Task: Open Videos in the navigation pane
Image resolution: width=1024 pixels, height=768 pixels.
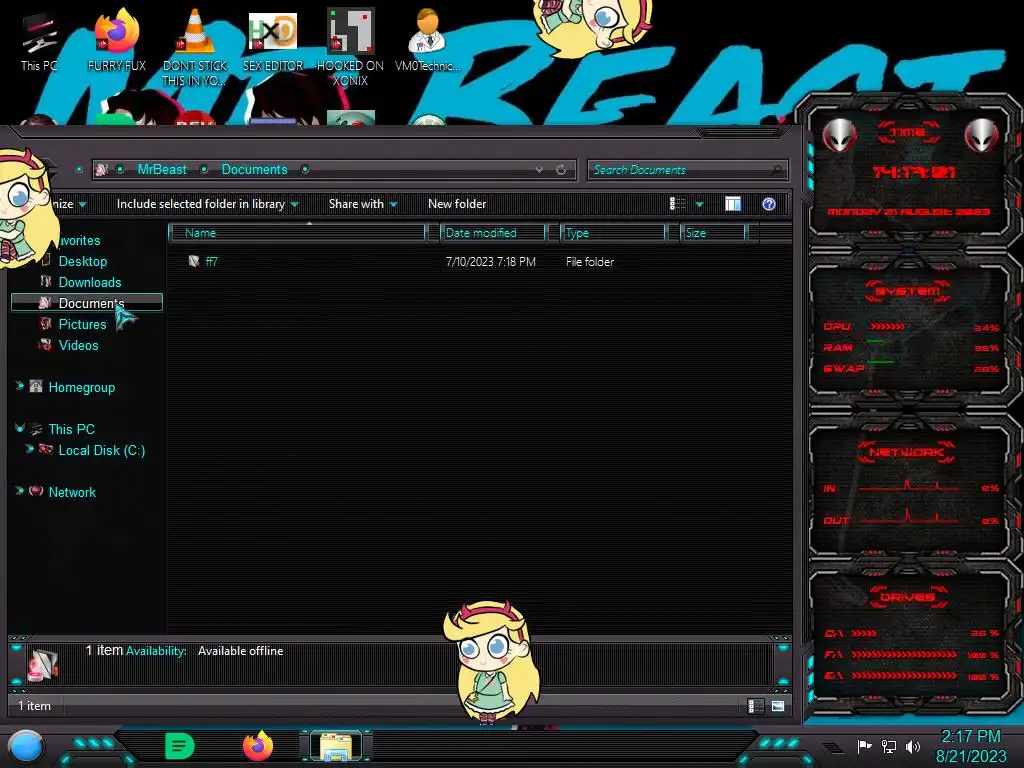Action: pyautogui.click(x=78, y=345)
